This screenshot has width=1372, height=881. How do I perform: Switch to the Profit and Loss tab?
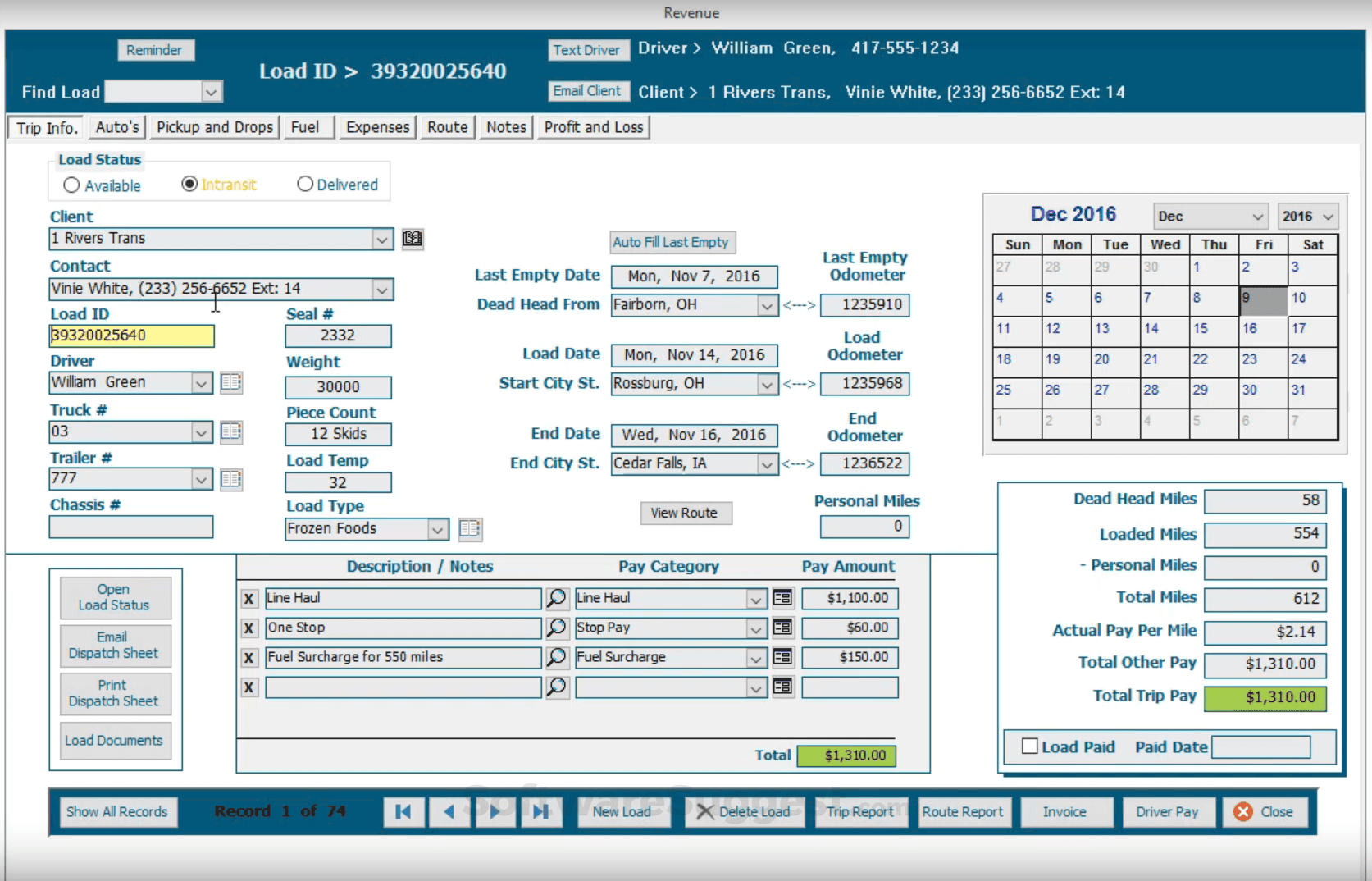[x=593, y=127]
